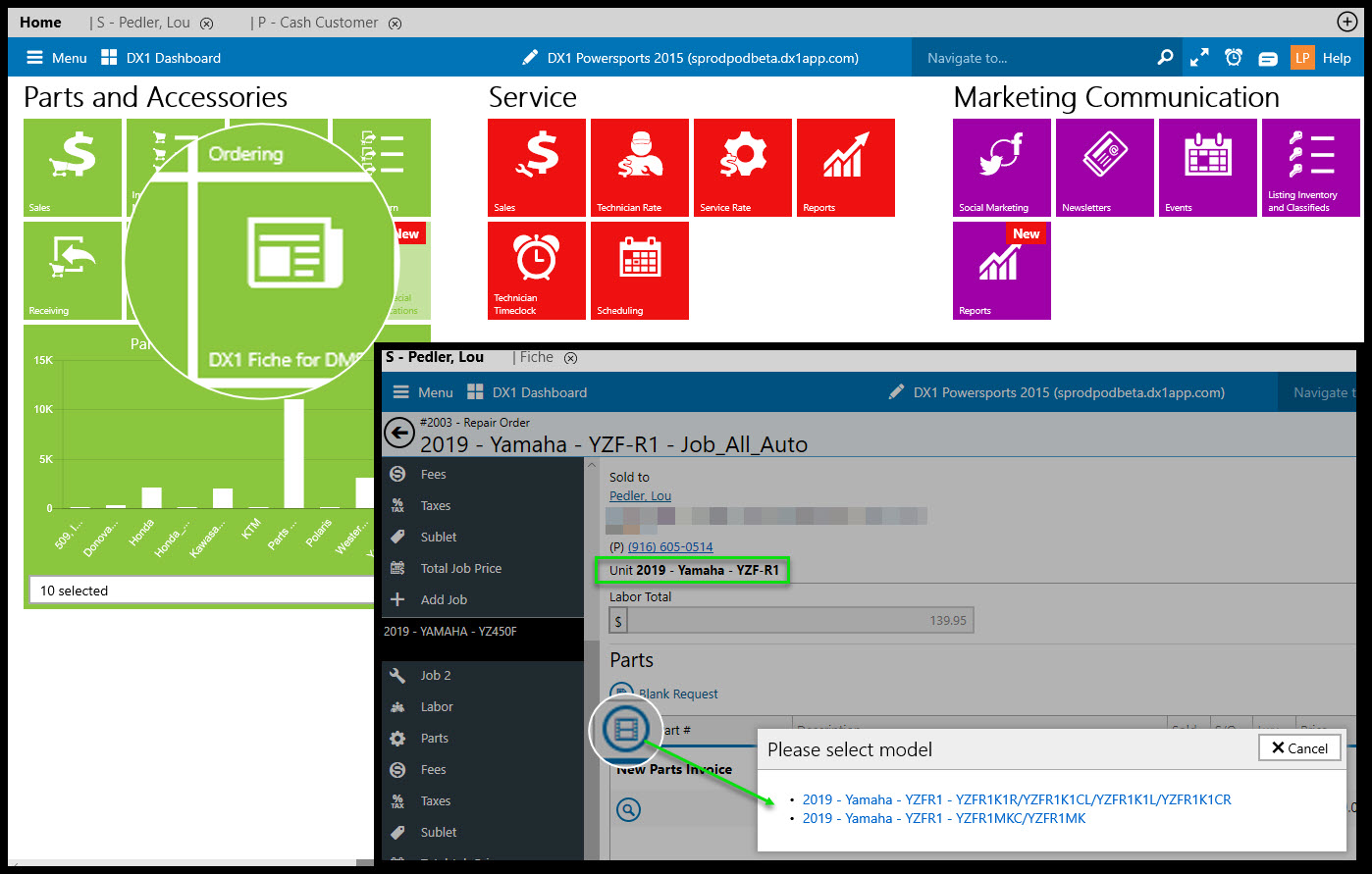Viewport: 1372px width, 874px height.
Task: Select the 2019 - YAMAHA - YZ450F unit row
Action: coord(483,638)
